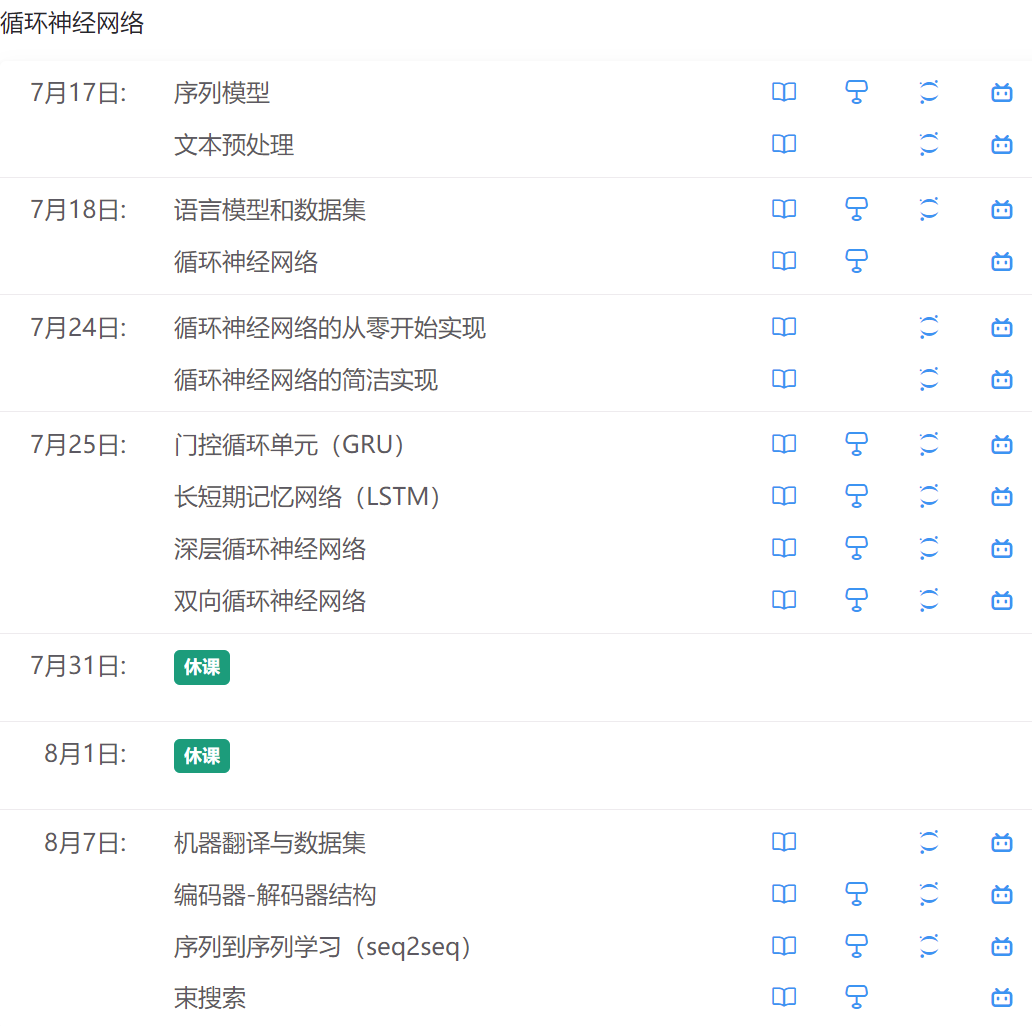Open the notebook icon for 循环神经网络的简洁实现
The height and width of the screenshot is (1026, 1032).
tap(929, 379)
